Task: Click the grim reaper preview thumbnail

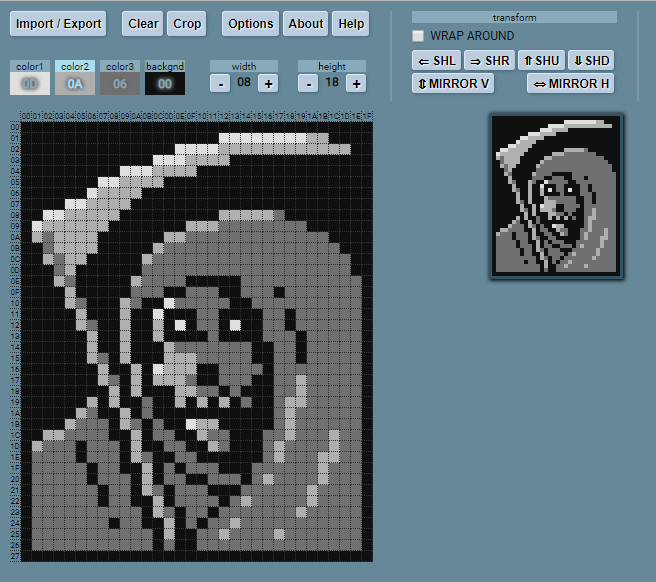Action: pos(556,196)
